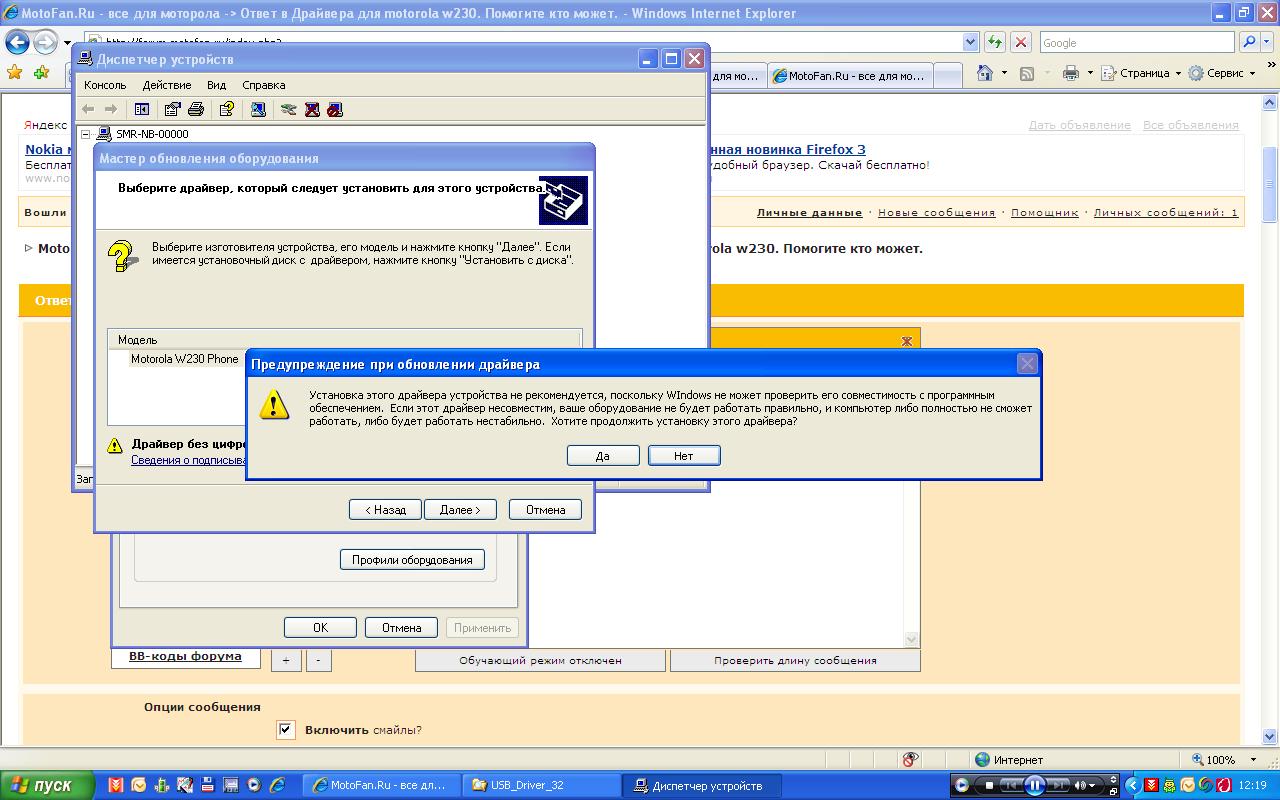Collapse the SMR-NB-00000 tree node

(86, 134)
